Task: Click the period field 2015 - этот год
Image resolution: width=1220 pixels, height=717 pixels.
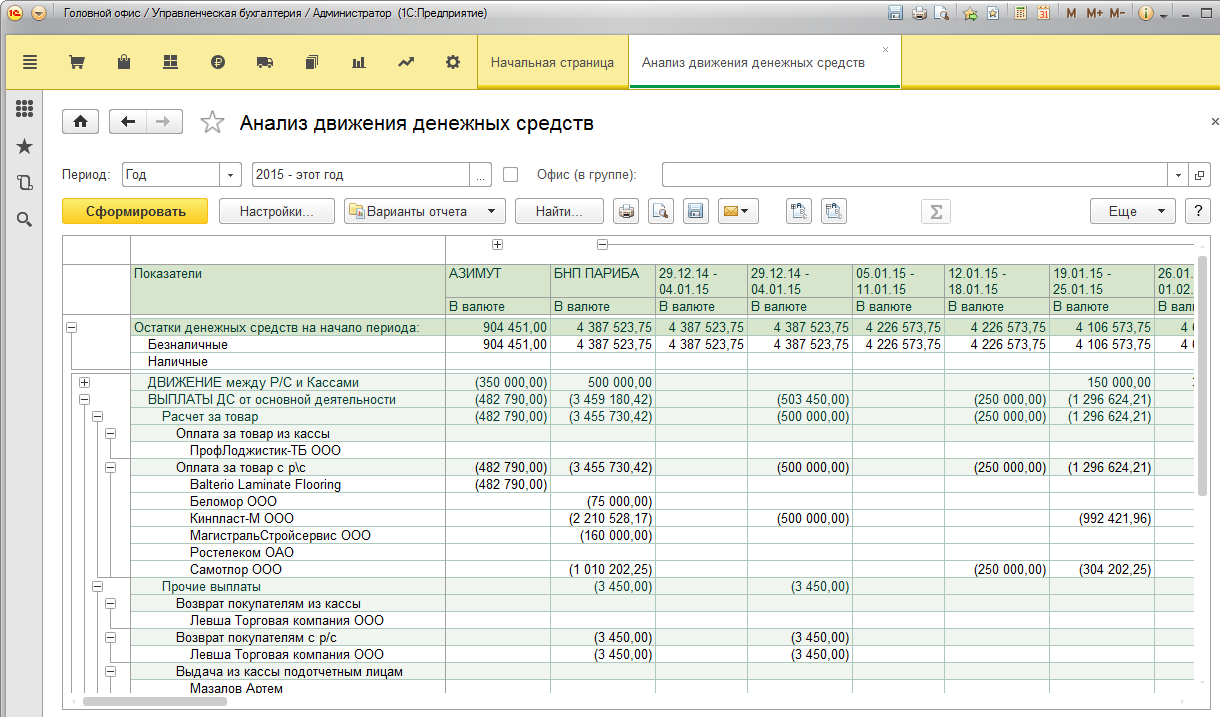Action: [x=361, y=174]
